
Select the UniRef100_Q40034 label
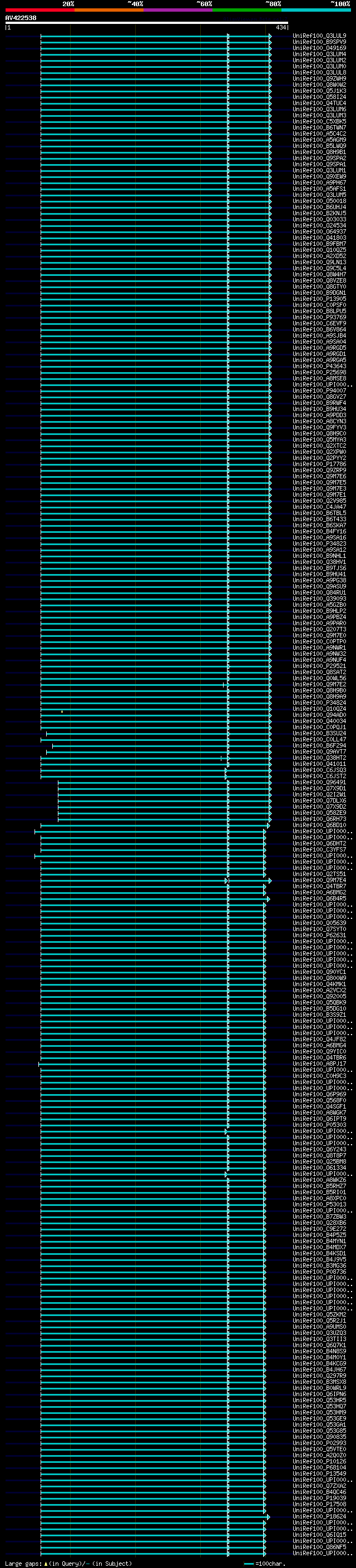pos(319,721)
